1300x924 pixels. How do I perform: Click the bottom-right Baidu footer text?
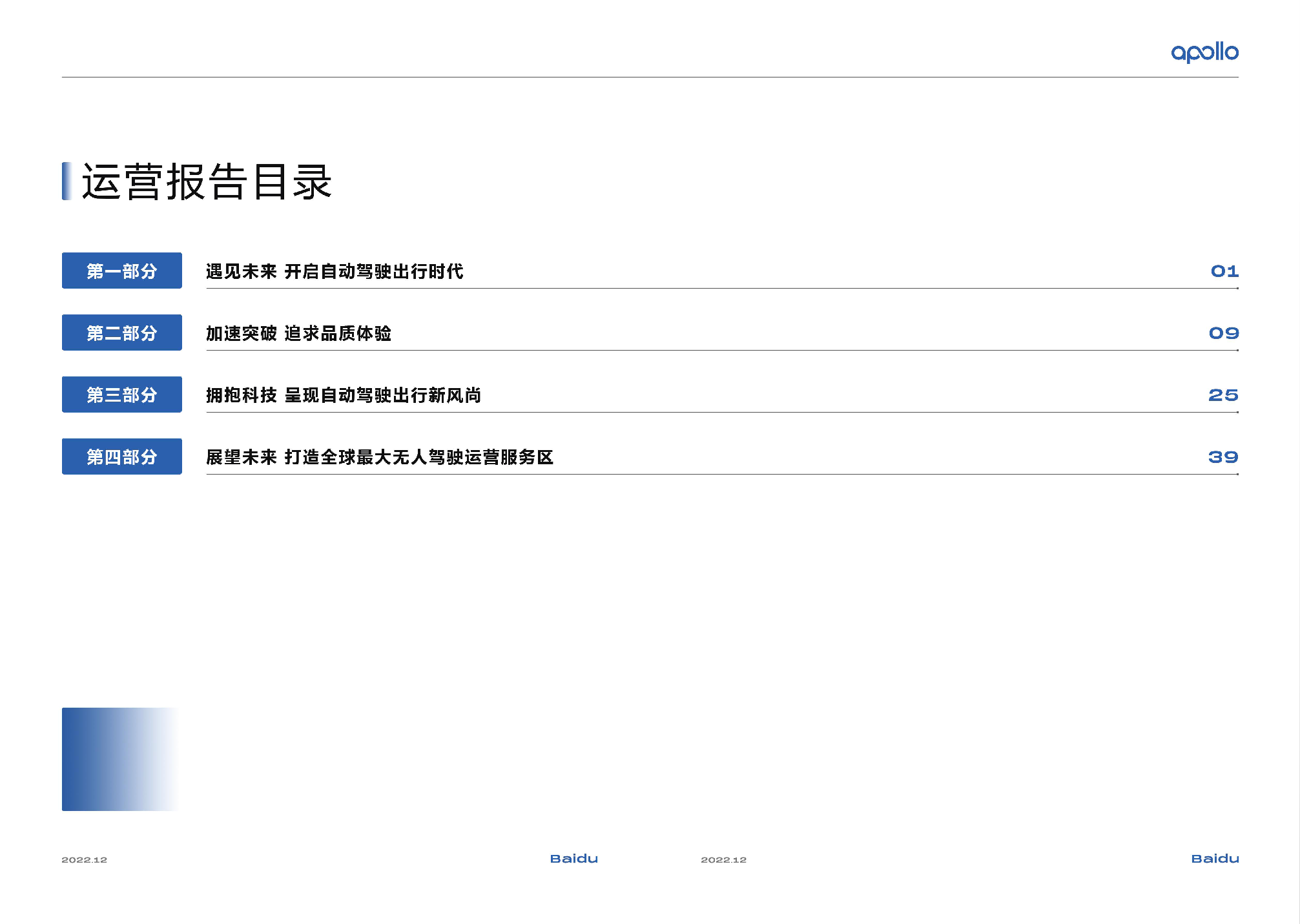coord(1215,859)
